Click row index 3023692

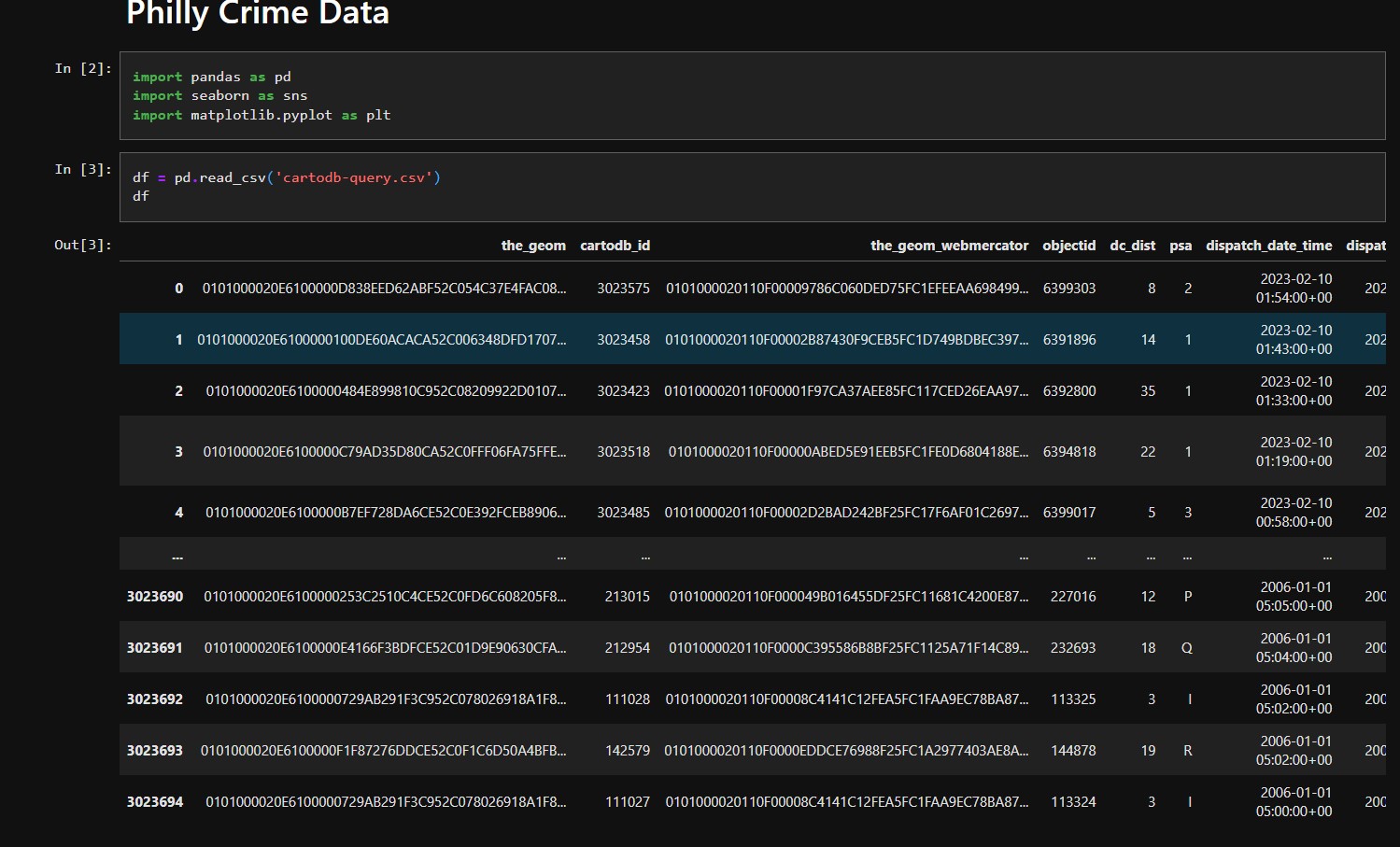155,699
